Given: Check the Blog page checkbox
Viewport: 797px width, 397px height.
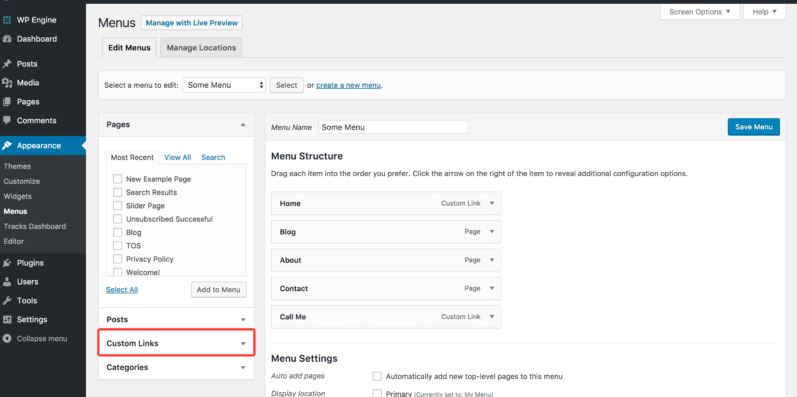Looking at the screenshot, I should click(x=117, y=232).
